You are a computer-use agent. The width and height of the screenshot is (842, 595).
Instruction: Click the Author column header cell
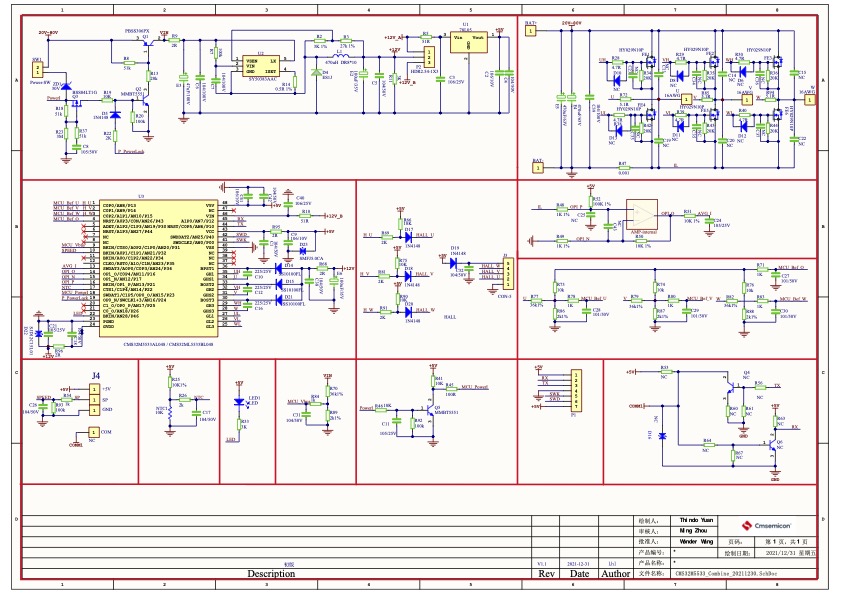[x=616, y=574]
